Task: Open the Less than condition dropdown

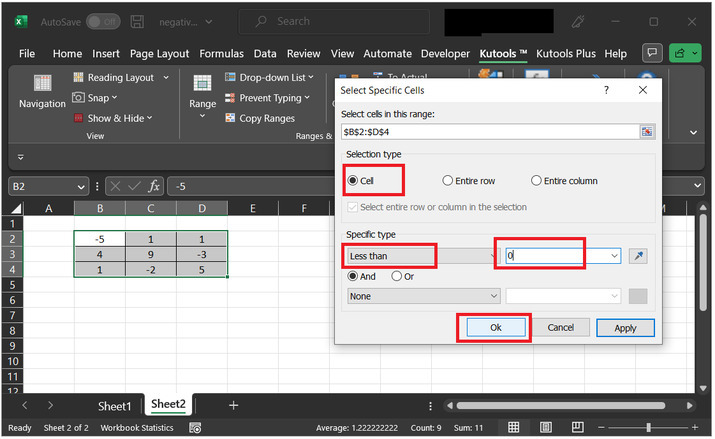Action: pos(422,256)
